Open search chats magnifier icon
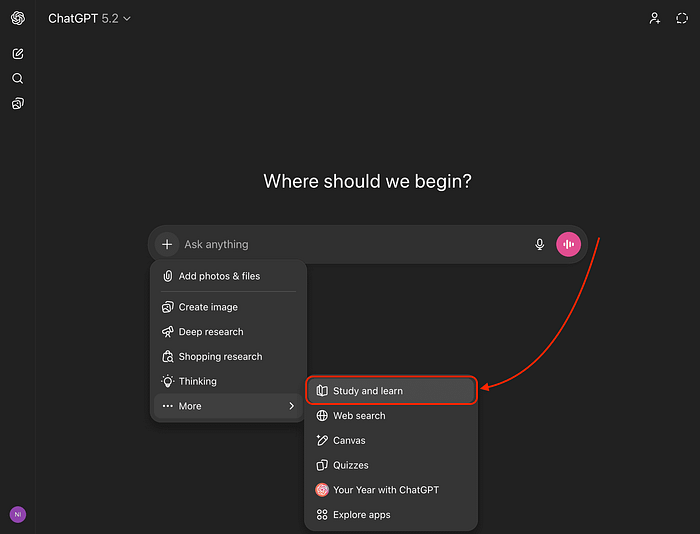The width and height of the screenshot is (700, 534). 18,78
